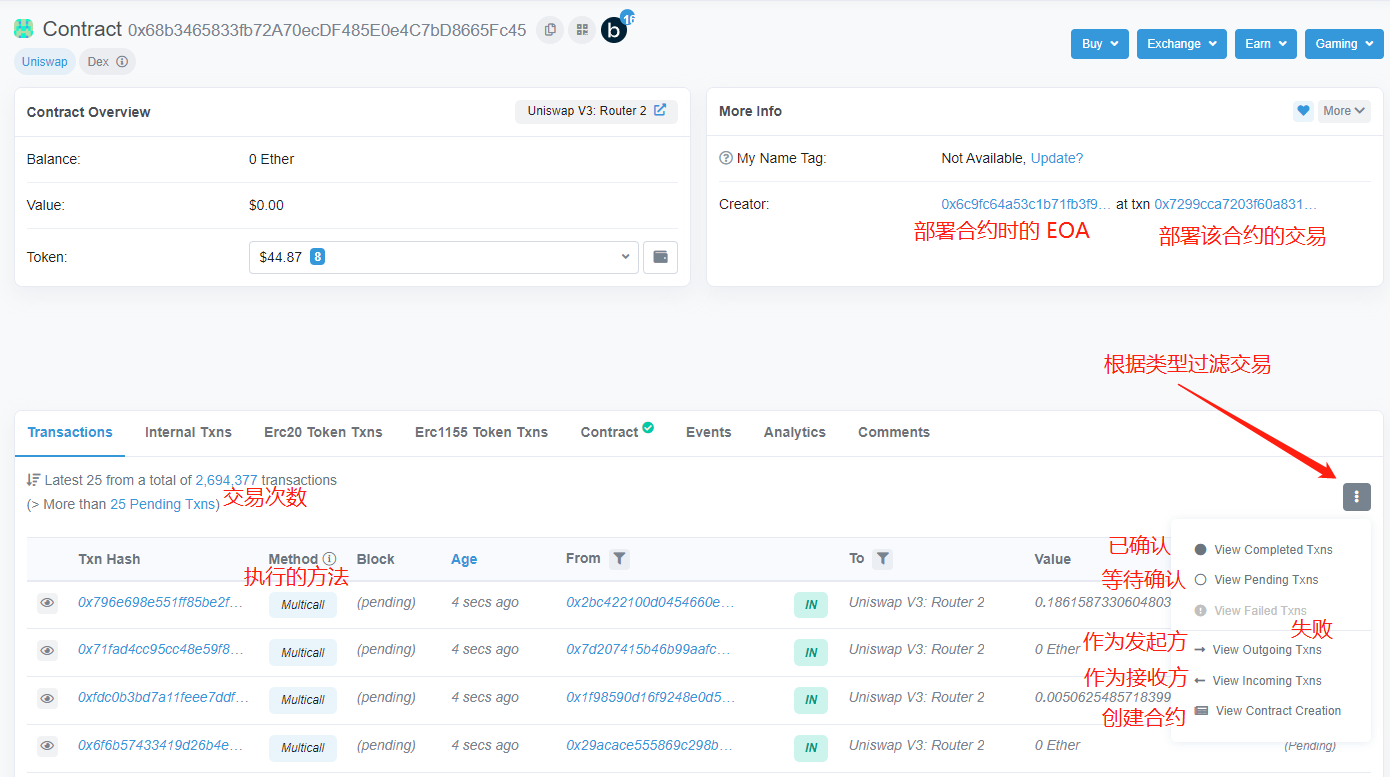Select View Pending Txns
This screenshot has width=1390, height=777.
coord(1257,580)
